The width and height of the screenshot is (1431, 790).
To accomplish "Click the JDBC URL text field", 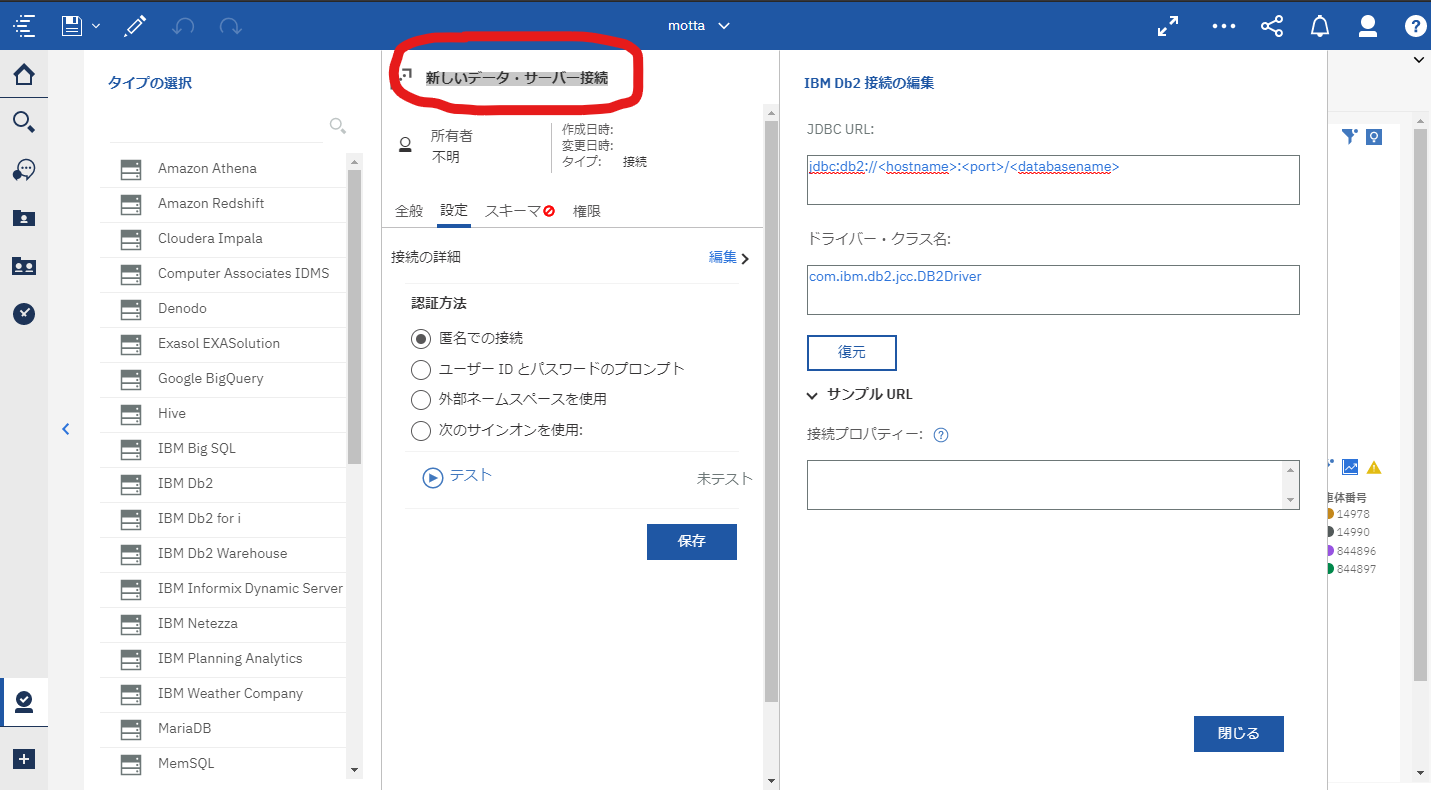I will pos(1053,180).
